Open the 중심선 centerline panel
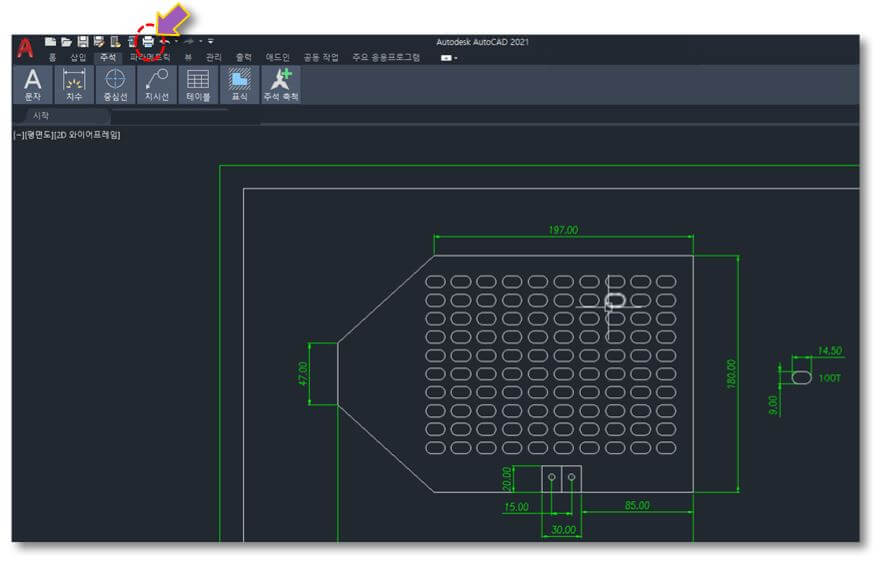The height and width of the screenshot is (574, 880). pos(115,85)
